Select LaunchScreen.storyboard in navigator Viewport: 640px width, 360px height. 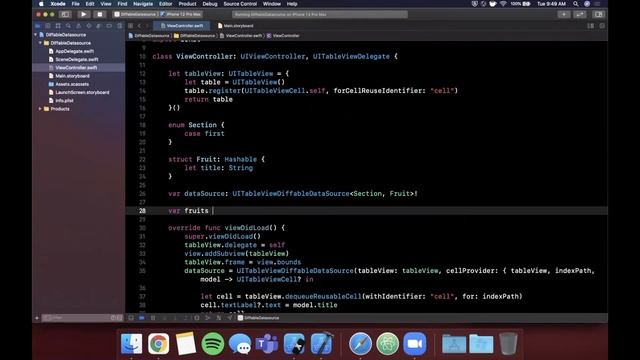click(x=82, y=92)
